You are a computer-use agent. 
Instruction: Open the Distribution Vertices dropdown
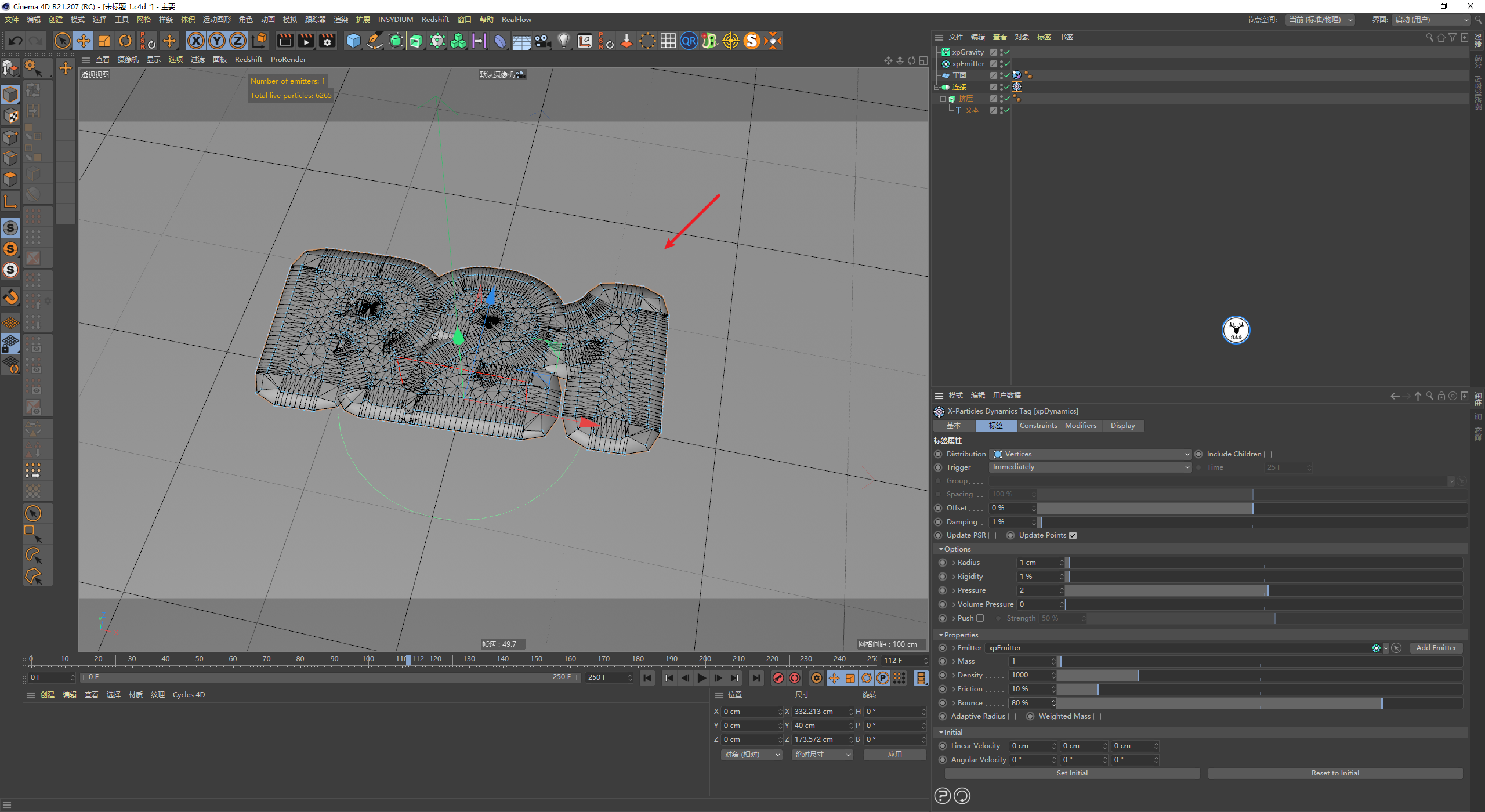(1091, 454)
